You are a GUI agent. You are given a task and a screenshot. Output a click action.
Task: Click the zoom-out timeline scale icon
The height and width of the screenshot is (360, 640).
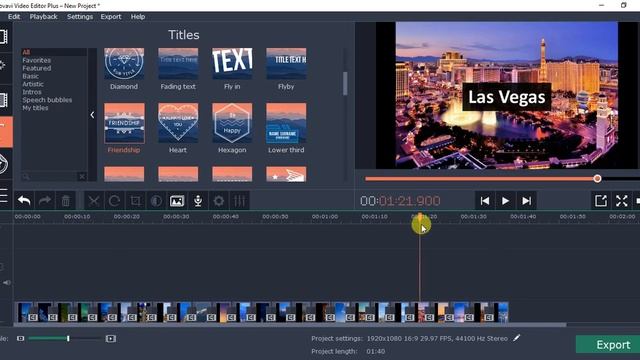[x=20, y=338]
